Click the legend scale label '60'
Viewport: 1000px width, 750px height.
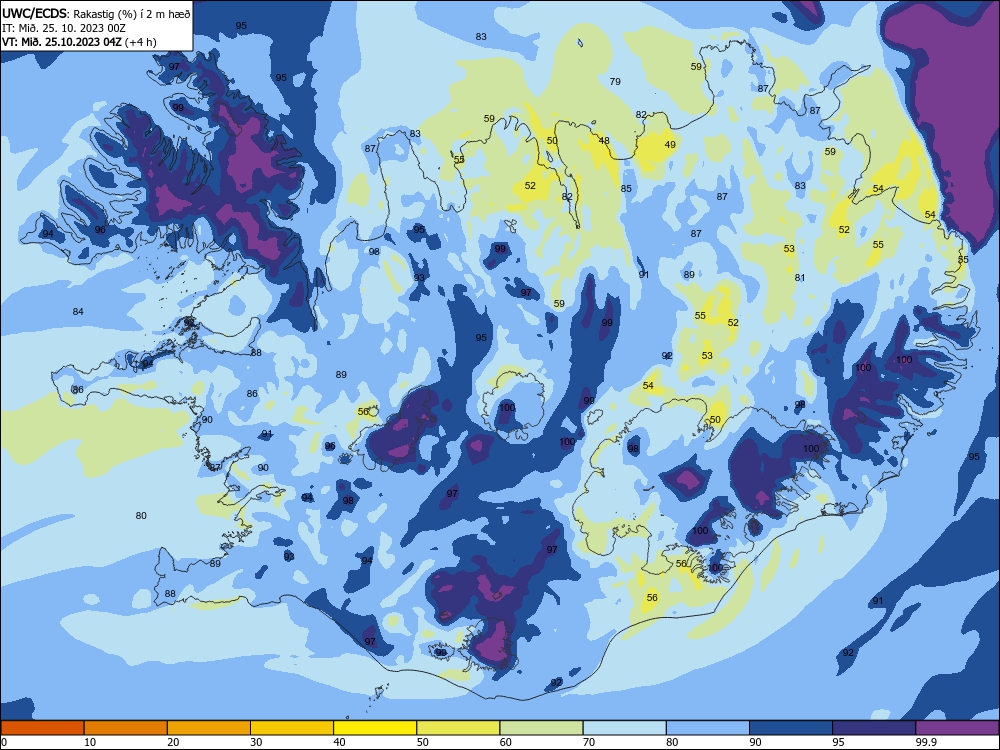point(506,742)
